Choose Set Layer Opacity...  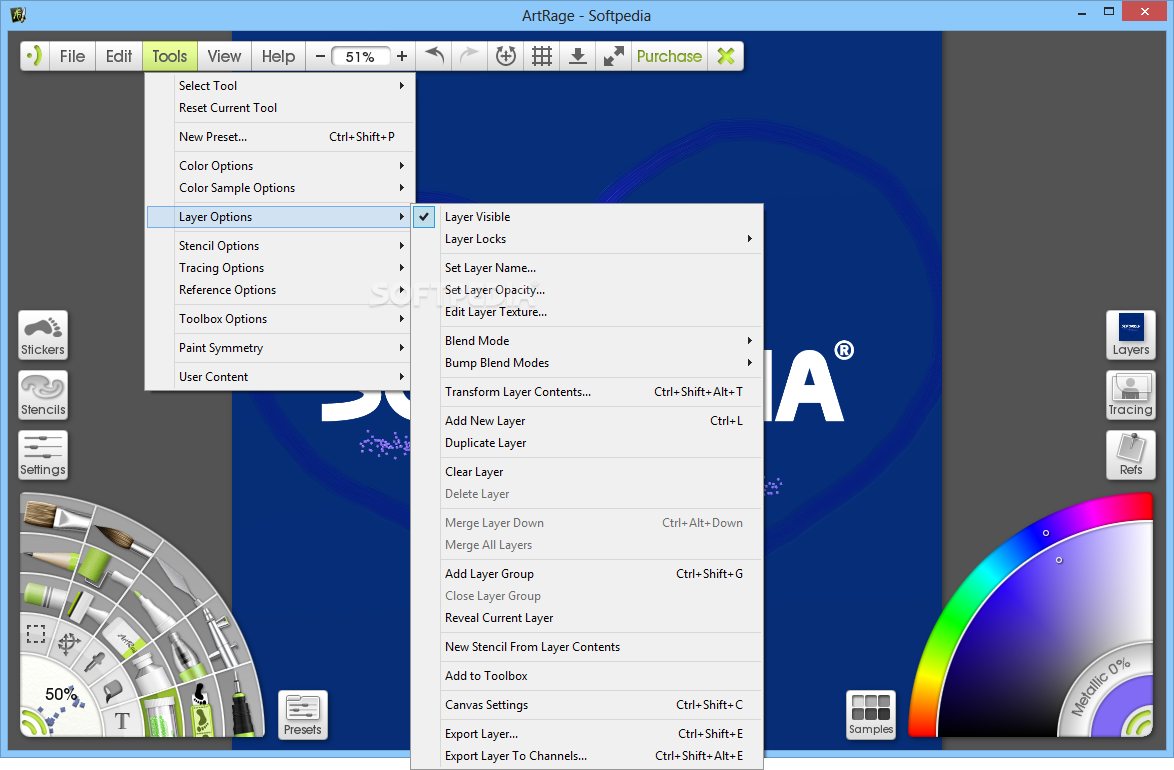587,290
